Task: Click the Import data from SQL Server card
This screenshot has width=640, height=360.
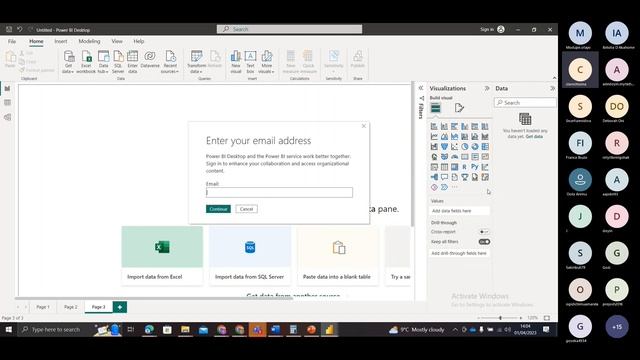Action: click(x=250, y=256)
